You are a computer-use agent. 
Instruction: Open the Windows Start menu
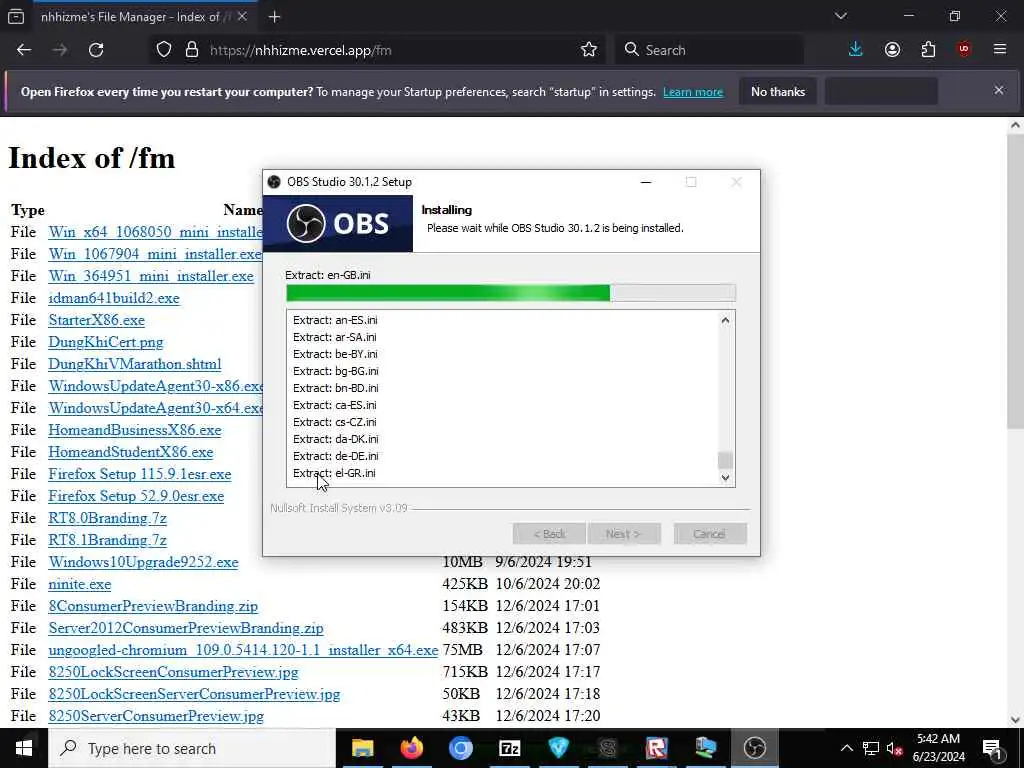pyautogui.click(x=24, y=748)
